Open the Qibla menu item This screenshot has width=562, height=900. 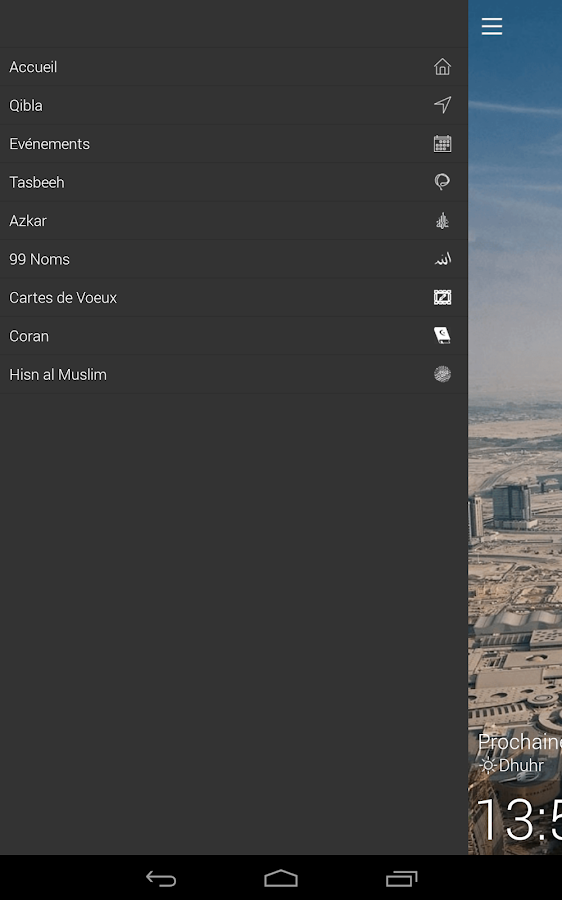click(x=234, y=106)
